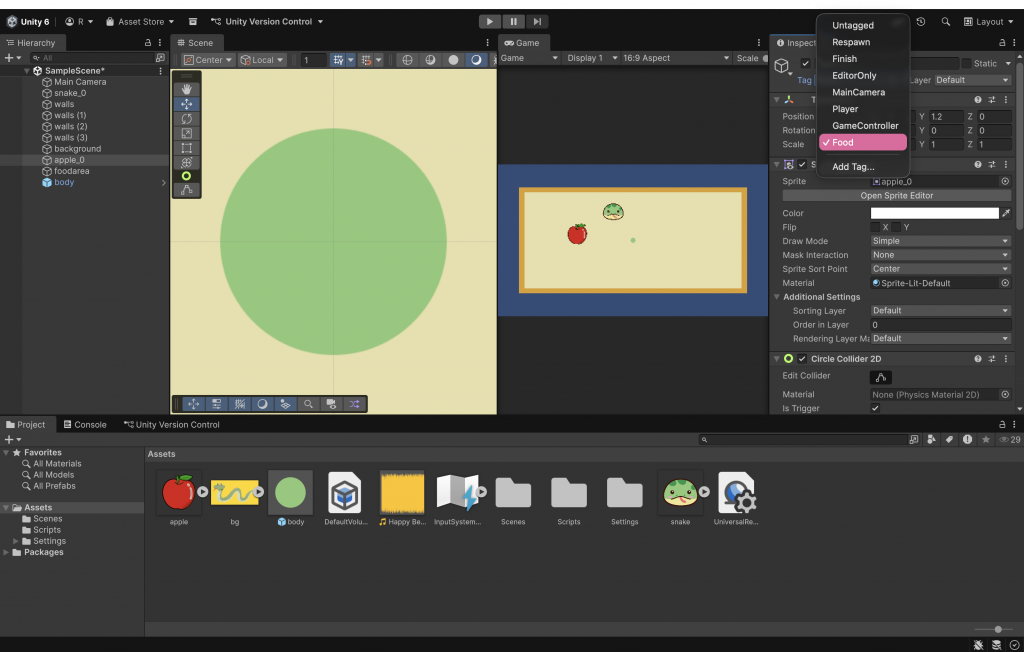Toggle the Static checkbox
Screen dimensions: 1024x652
[966, 64]
